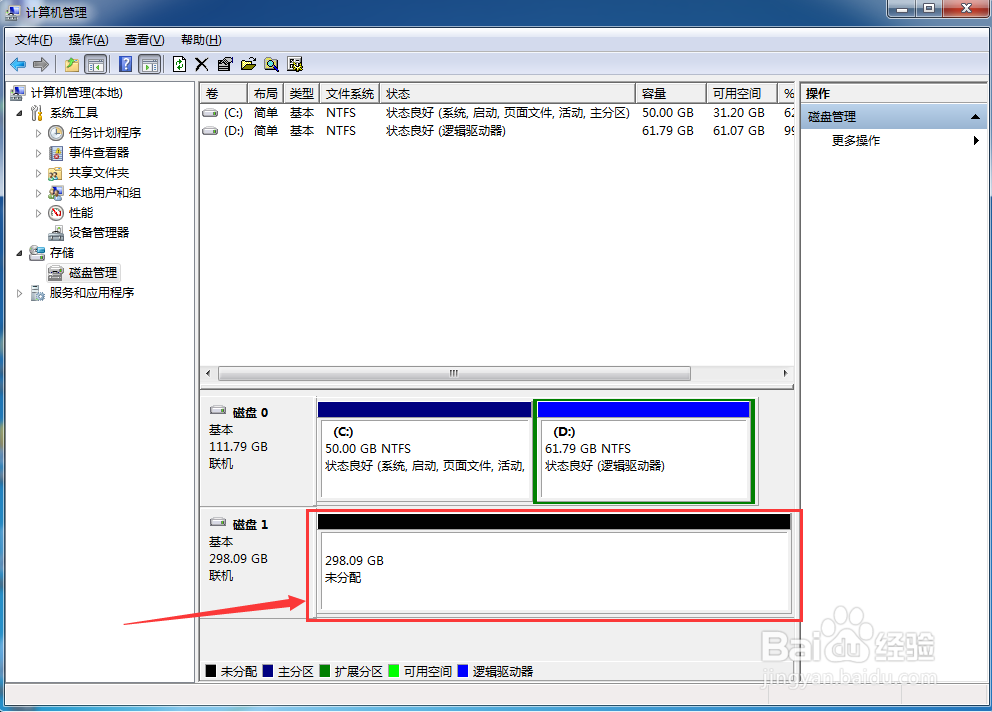Click the Up one level folder icon

pyautogui.click(x=72, y=63)
